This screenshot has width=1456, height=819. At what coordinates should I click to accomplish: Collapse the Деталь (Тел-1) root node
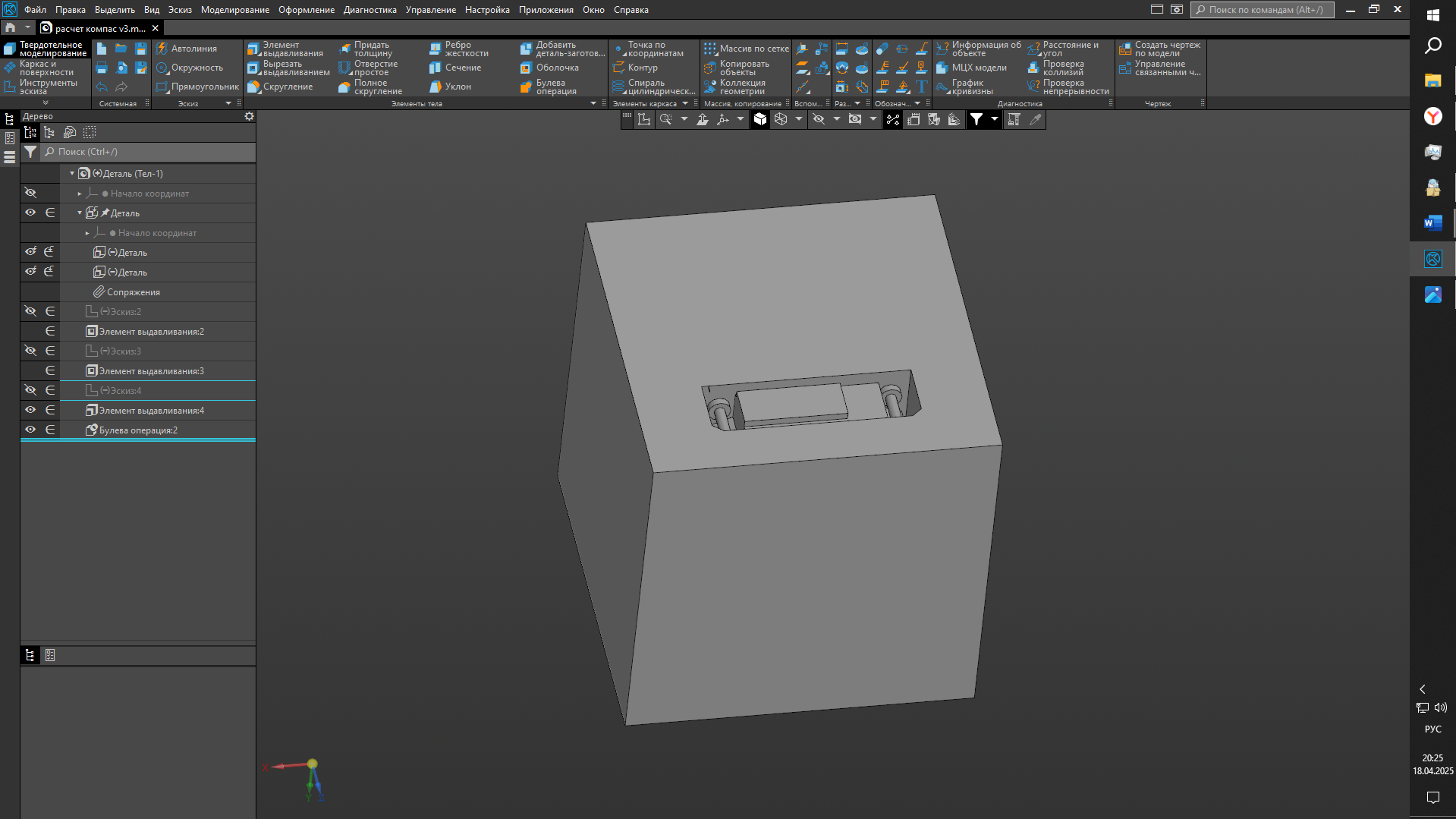(x=72, y=174)
